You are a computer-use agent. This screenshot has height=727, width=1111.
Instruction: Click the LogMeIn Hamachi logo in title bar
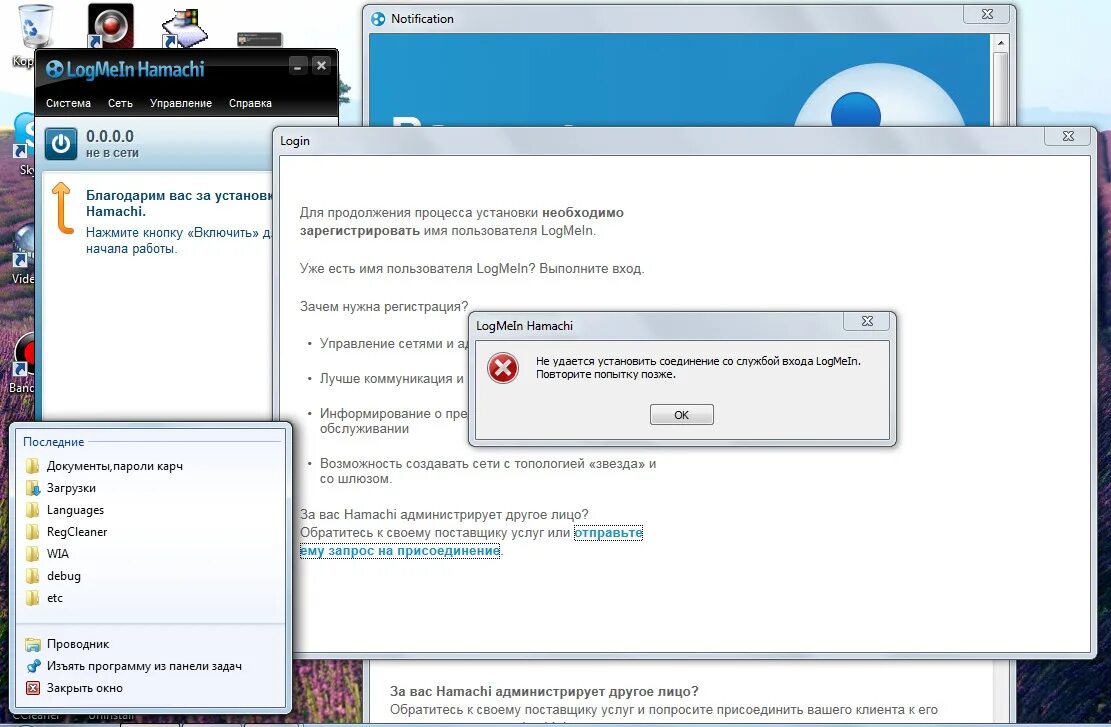[x=125, y=69]
